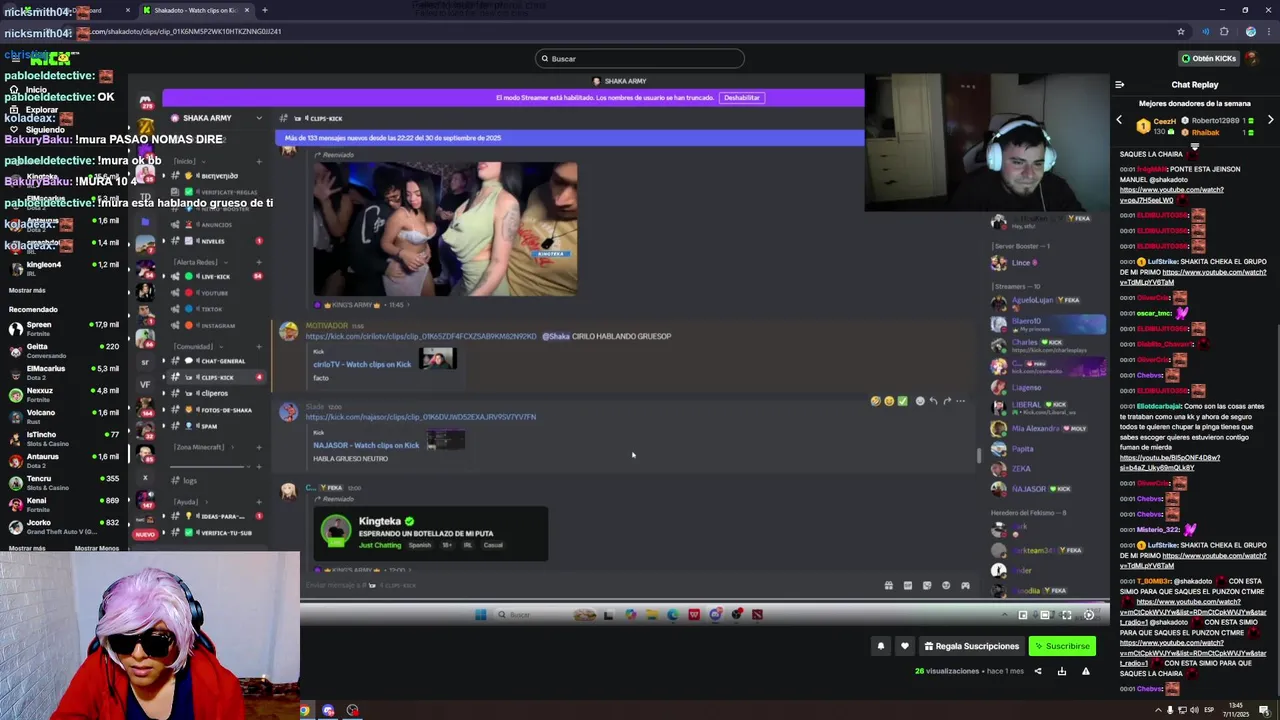Report the clip via warning icon

(1086, 671)
